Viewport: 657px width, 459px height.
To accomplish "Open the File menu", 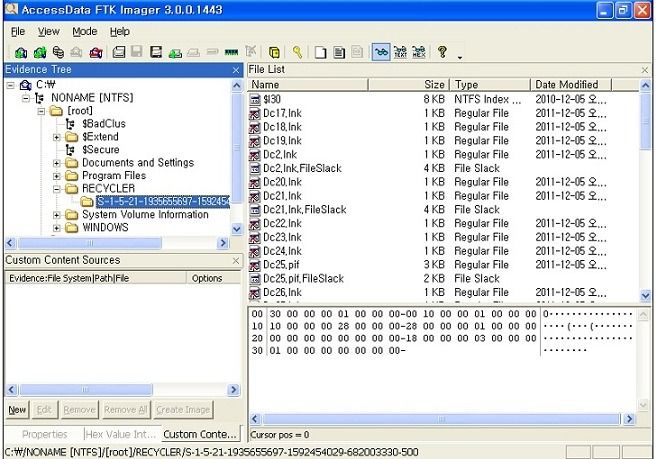I will coord(18,31).
